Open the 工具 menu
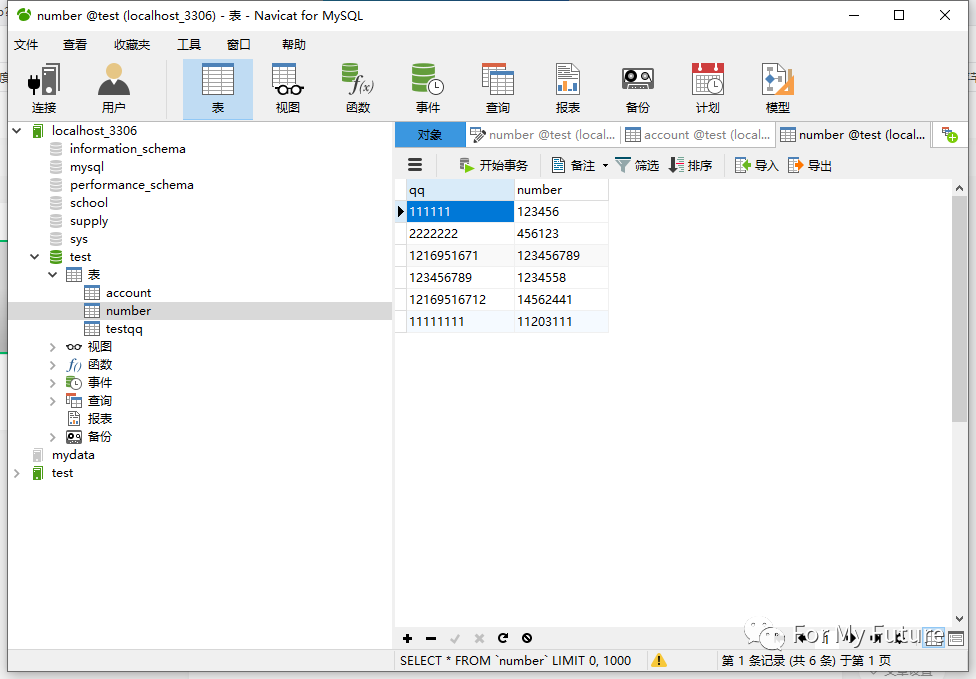976x679 pixels. 189,45
